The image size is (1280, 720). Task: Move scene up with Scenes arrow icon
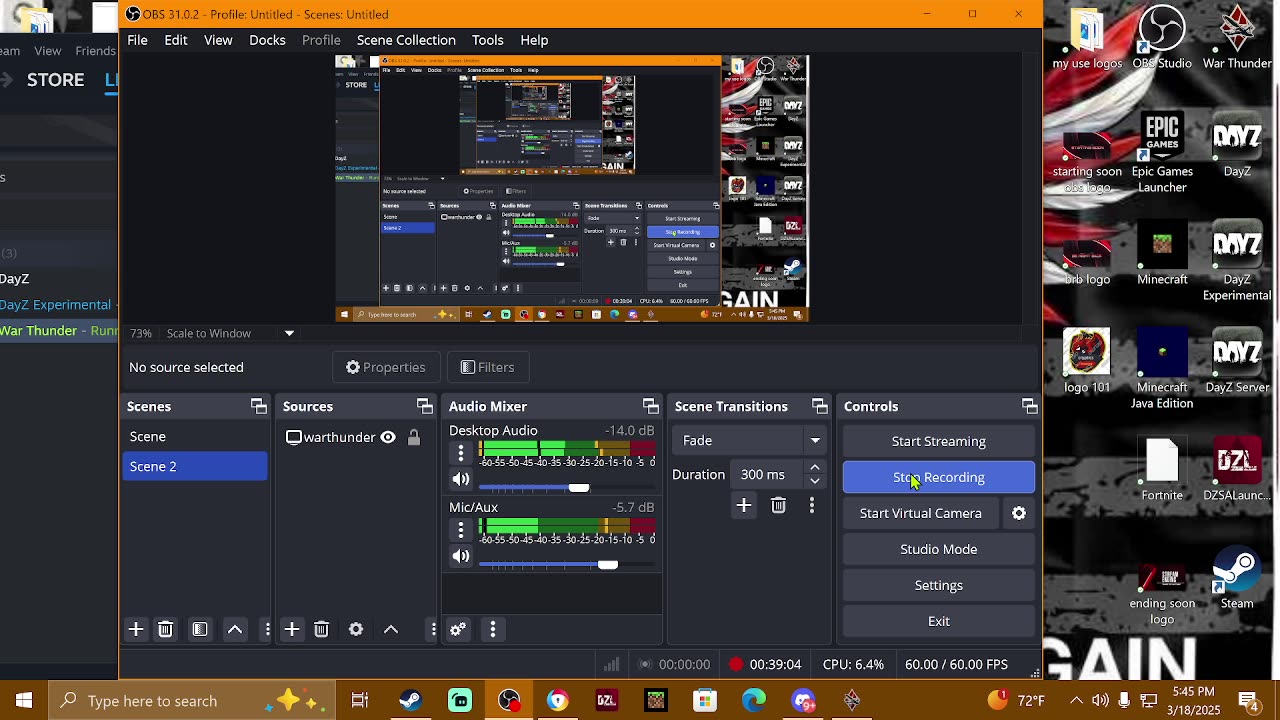coord(235,629)
